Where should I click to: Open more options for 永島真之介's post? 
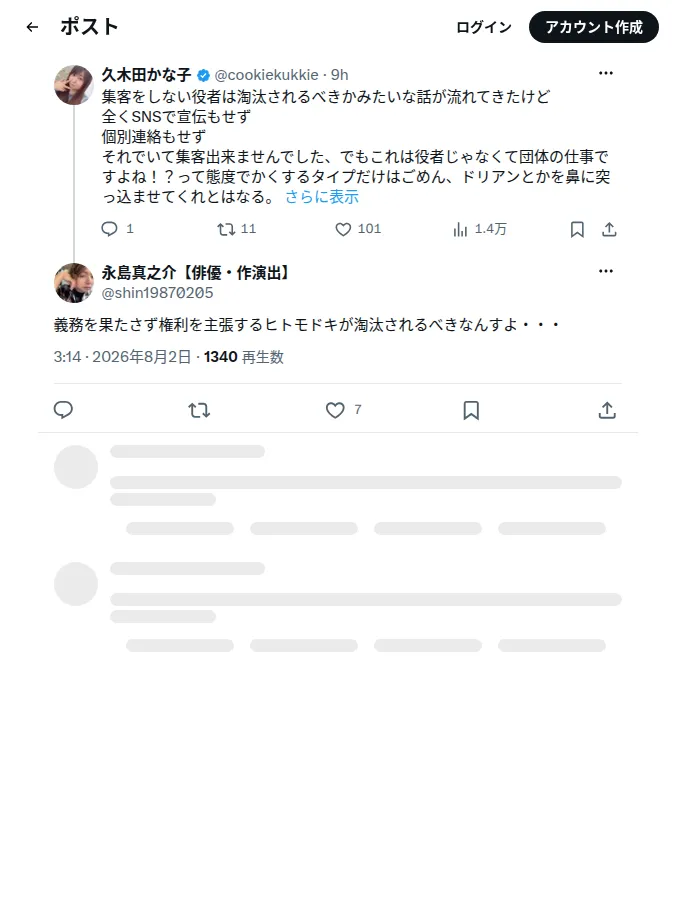[x=606, y=271]
